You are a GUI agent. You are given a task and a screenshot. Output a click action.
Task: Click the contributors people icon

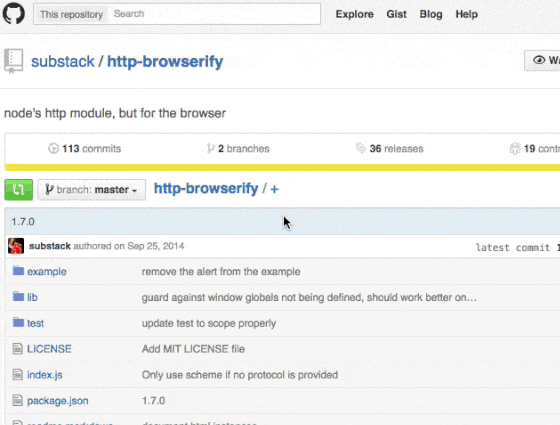(x=515, y=148)
